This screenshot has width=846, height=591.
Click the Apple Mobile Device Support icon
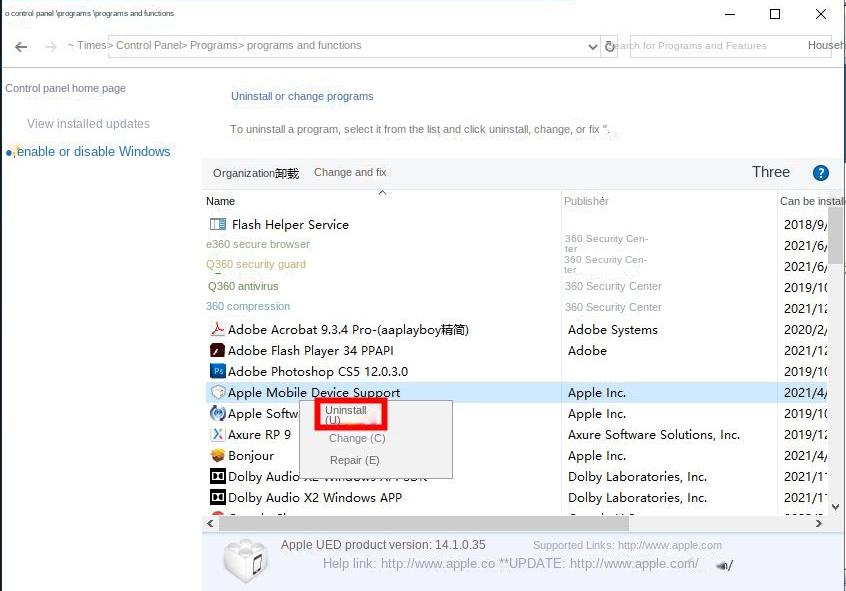coord(217,392)
